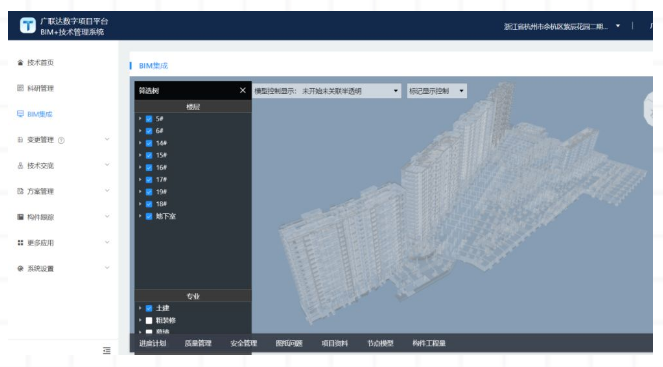Expand the 技术交底 submenu chevron
Viewport: 663px width, 367px height.
coord(107,165)
